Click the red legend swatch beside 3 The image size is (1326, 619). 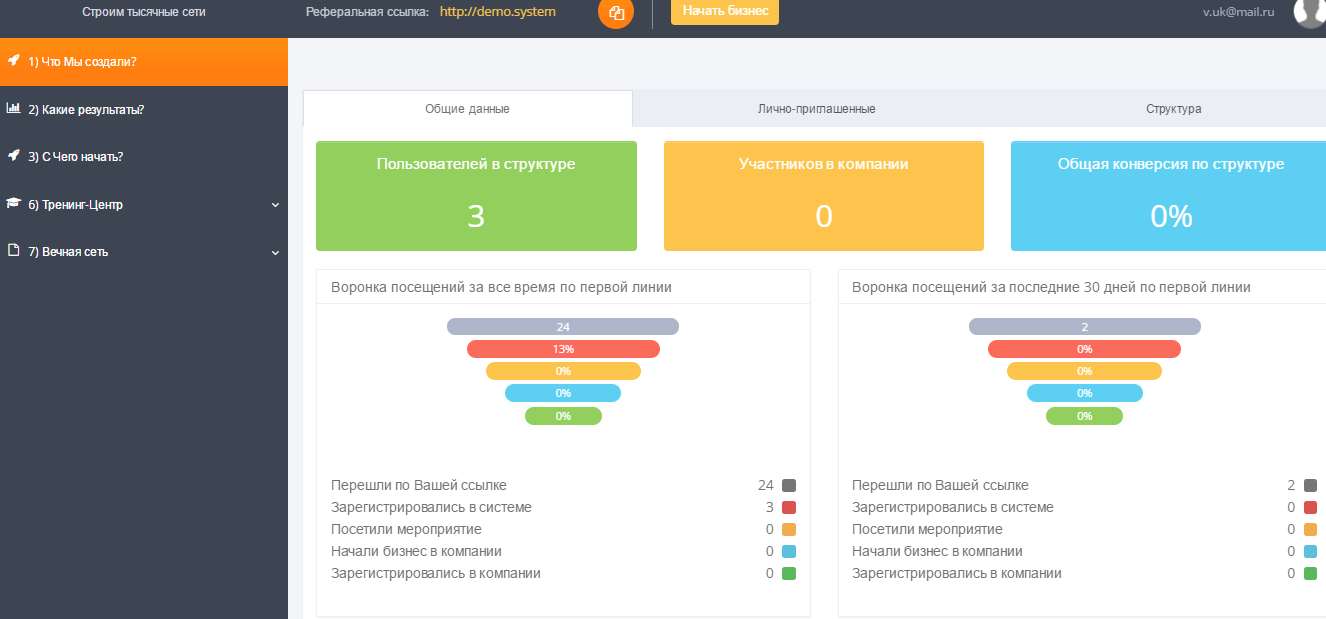tap(789, 507)
